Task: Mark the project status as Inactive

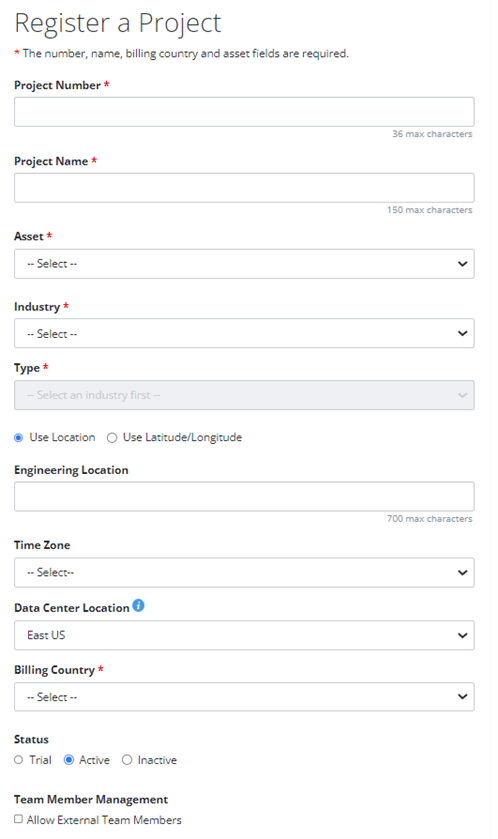Action: [127, 760]
